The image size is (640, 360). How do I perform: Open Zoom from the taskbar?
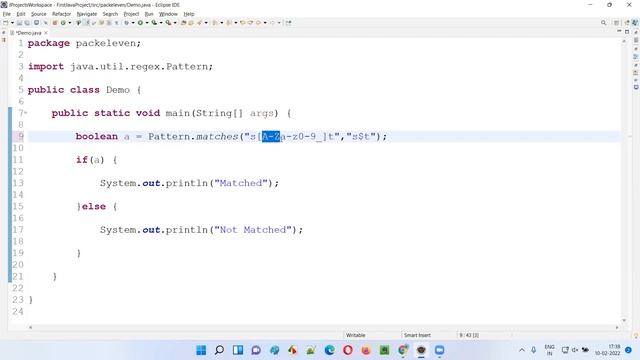(x=440, y=350)
